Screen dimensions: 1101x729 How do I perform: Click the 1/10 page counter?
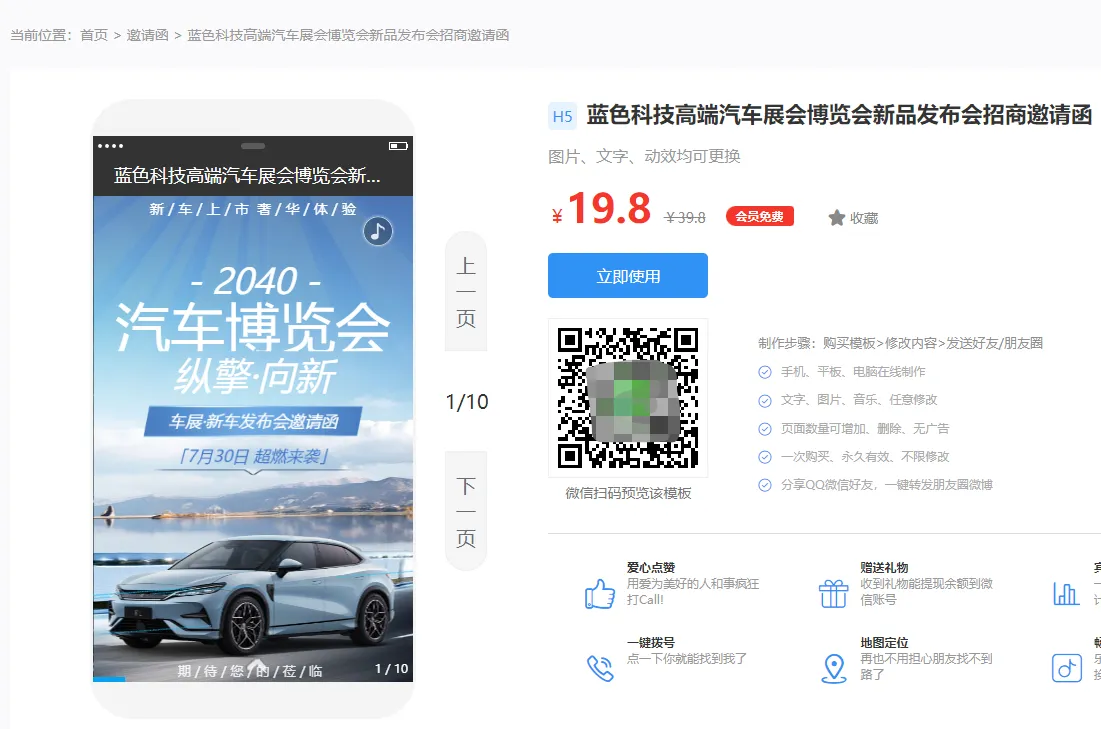467,402
